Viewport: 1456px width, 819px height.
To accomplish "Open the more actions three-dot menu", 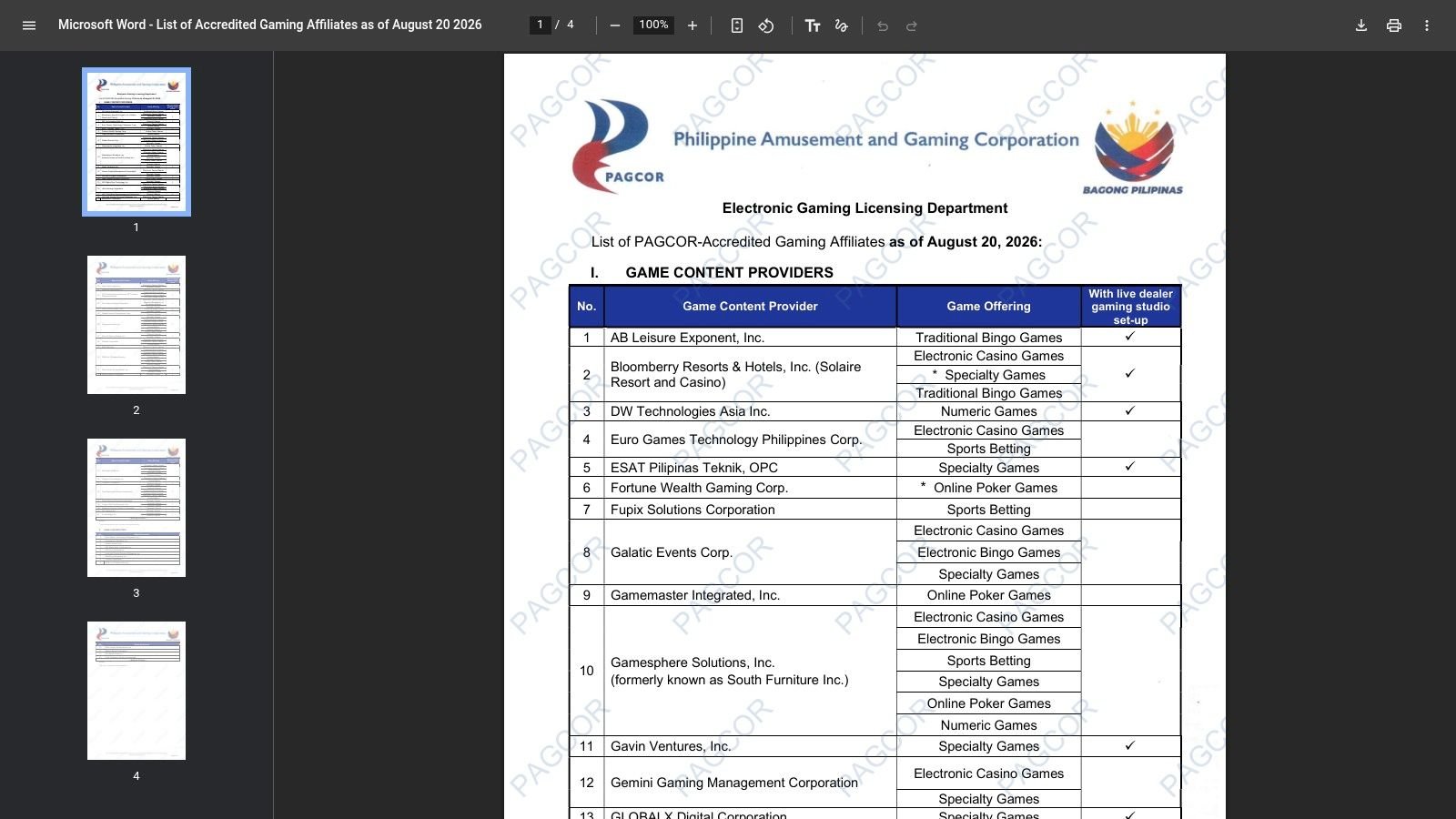I will [1427, 25].
